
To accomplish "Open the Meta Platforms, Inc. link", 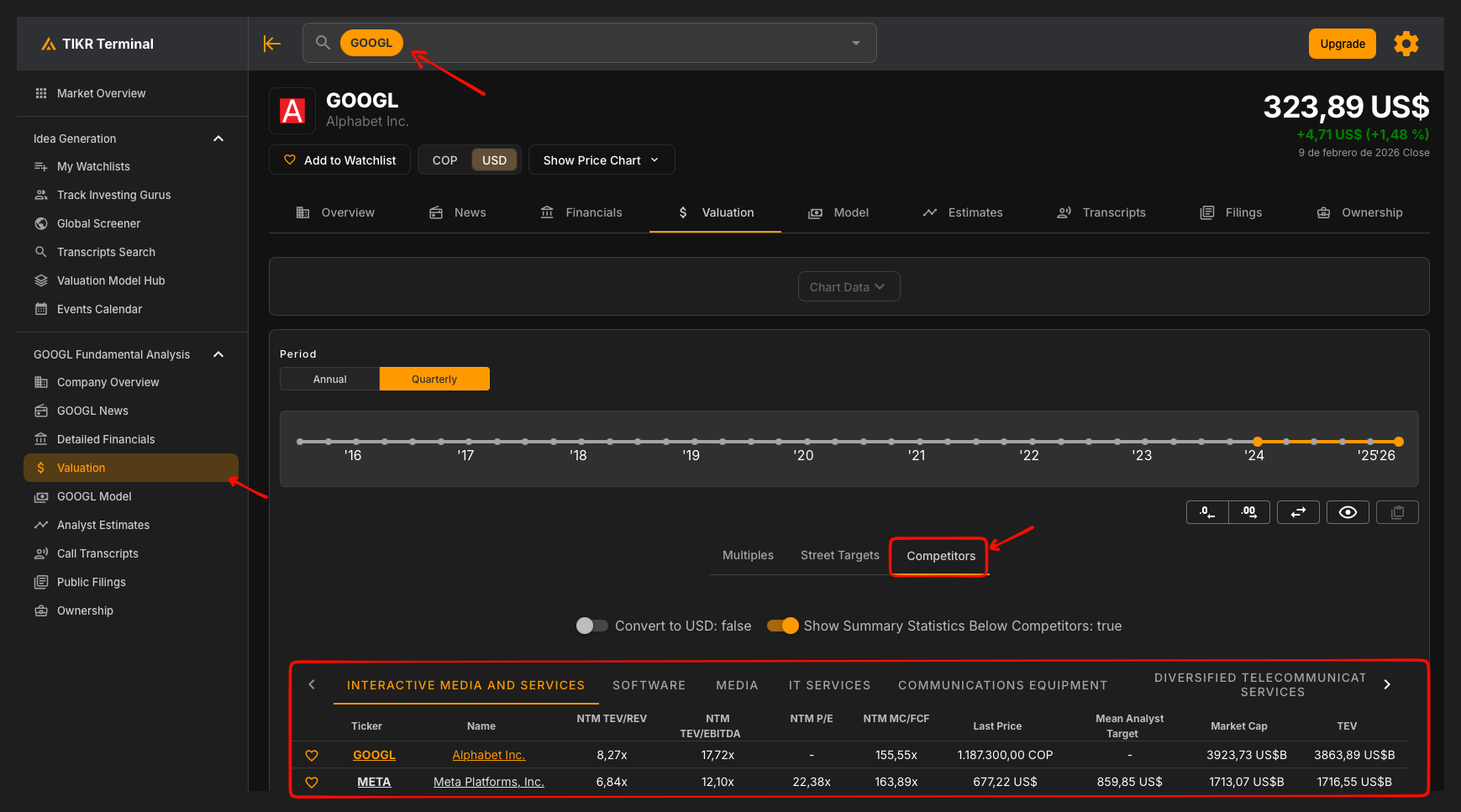I will [x=488, y=782].
